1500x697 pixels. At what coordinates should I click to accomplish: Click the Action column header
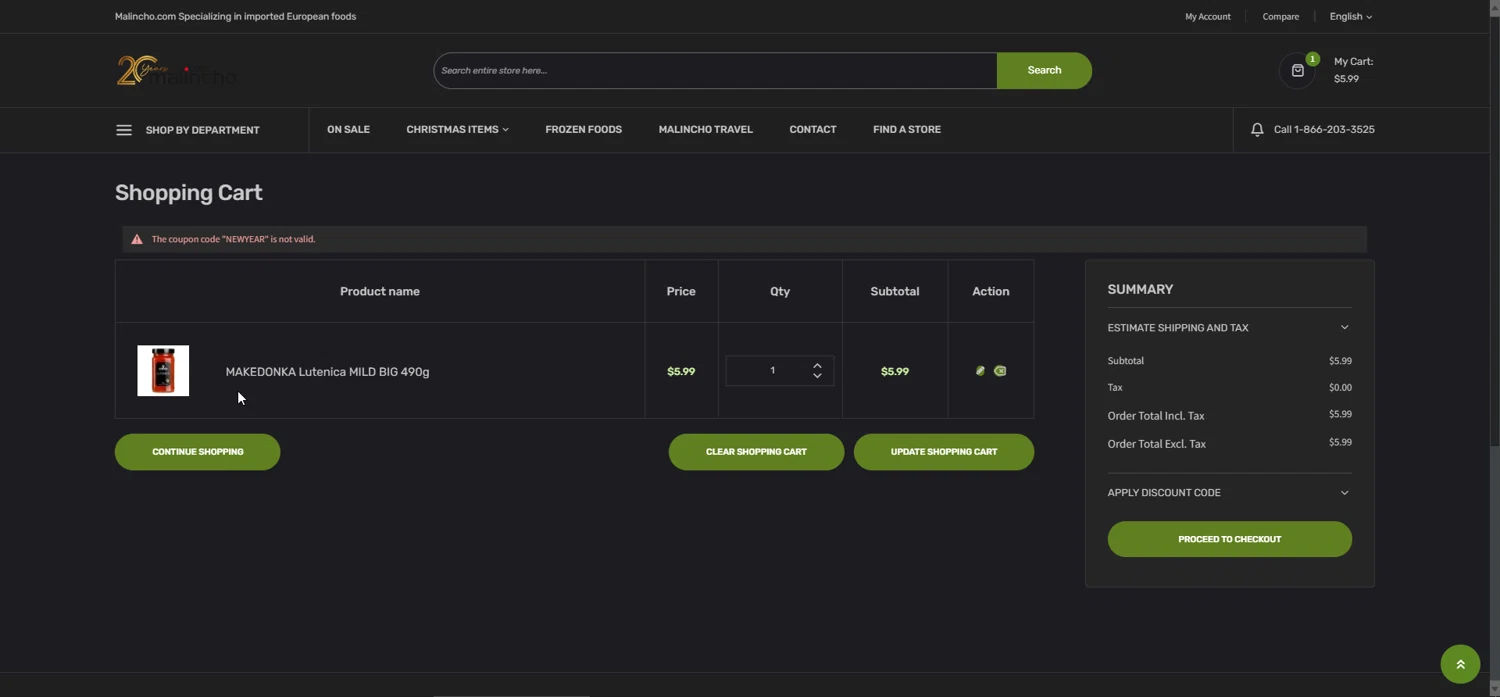[x=991, y=291]
